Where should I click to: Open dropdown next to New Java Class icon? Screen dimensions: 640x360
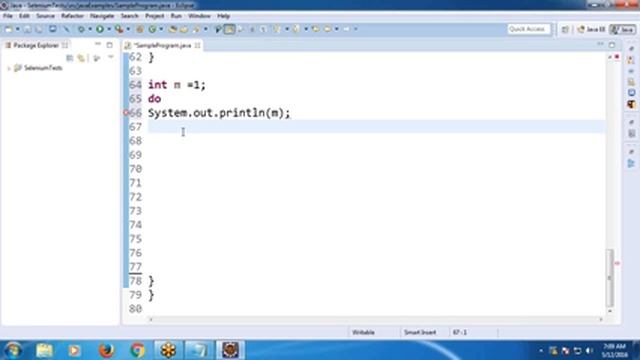click(161, 29)
